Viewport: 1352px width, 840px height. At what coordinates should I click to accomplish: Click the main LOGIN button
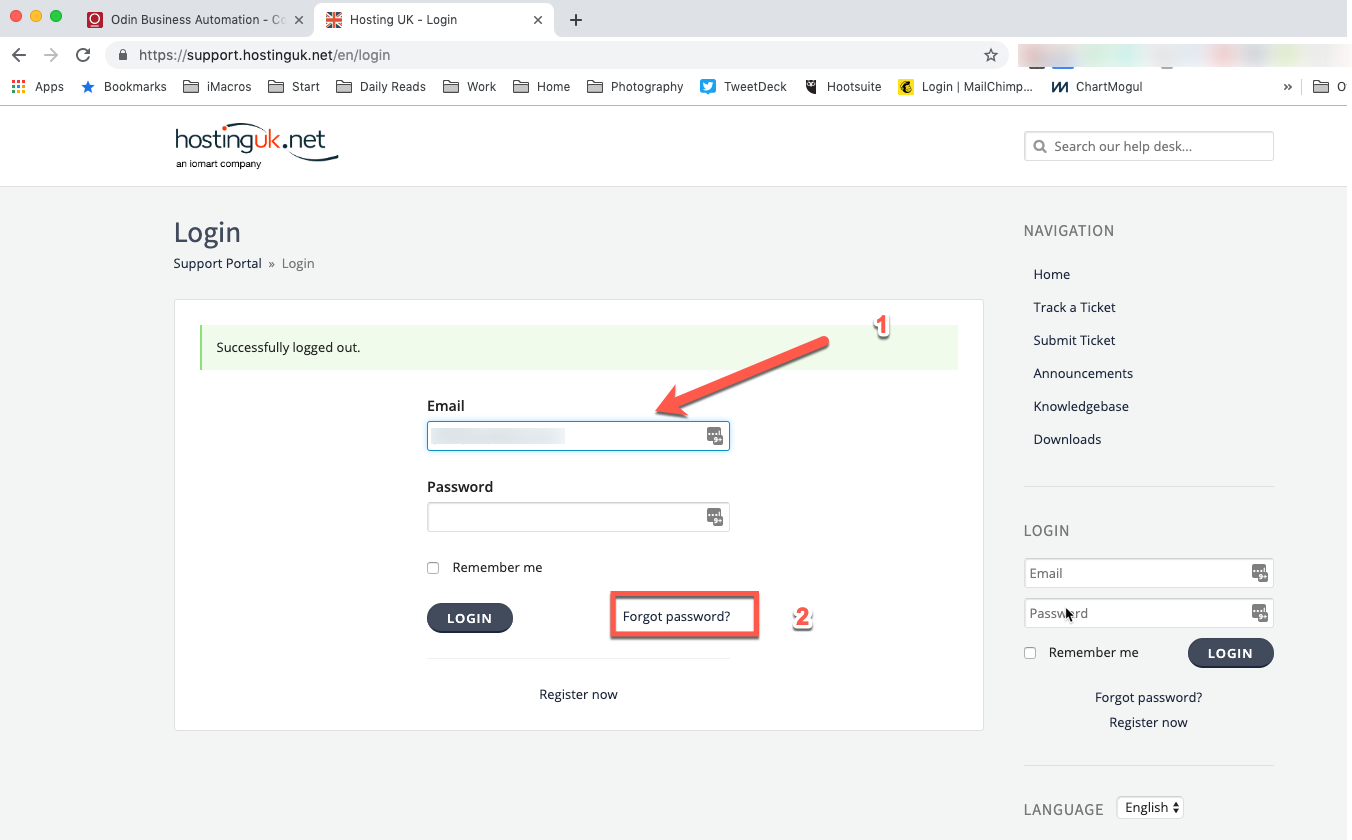point(470,618)
